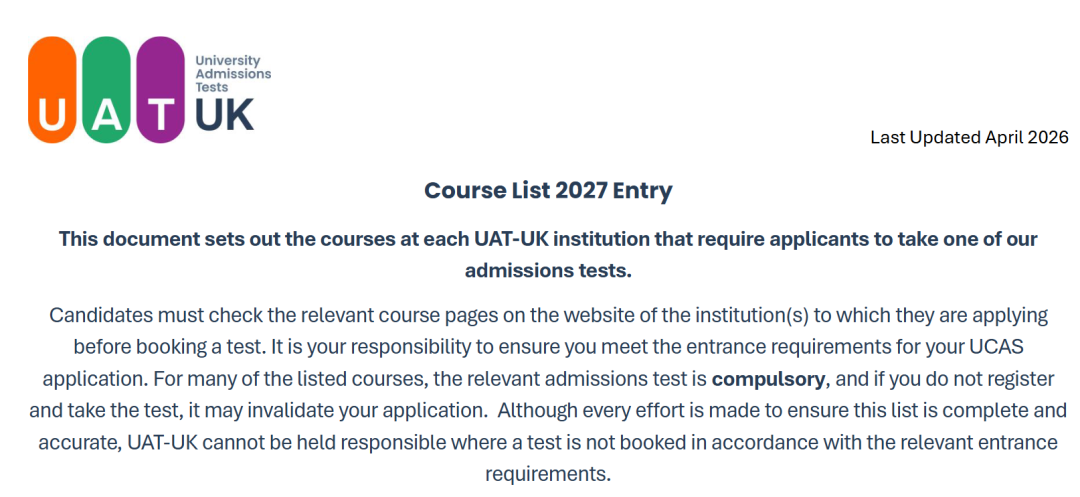1080x497 pixels.
Task: Click the large dark UK logo lettering
Action: tap(225, 115)
